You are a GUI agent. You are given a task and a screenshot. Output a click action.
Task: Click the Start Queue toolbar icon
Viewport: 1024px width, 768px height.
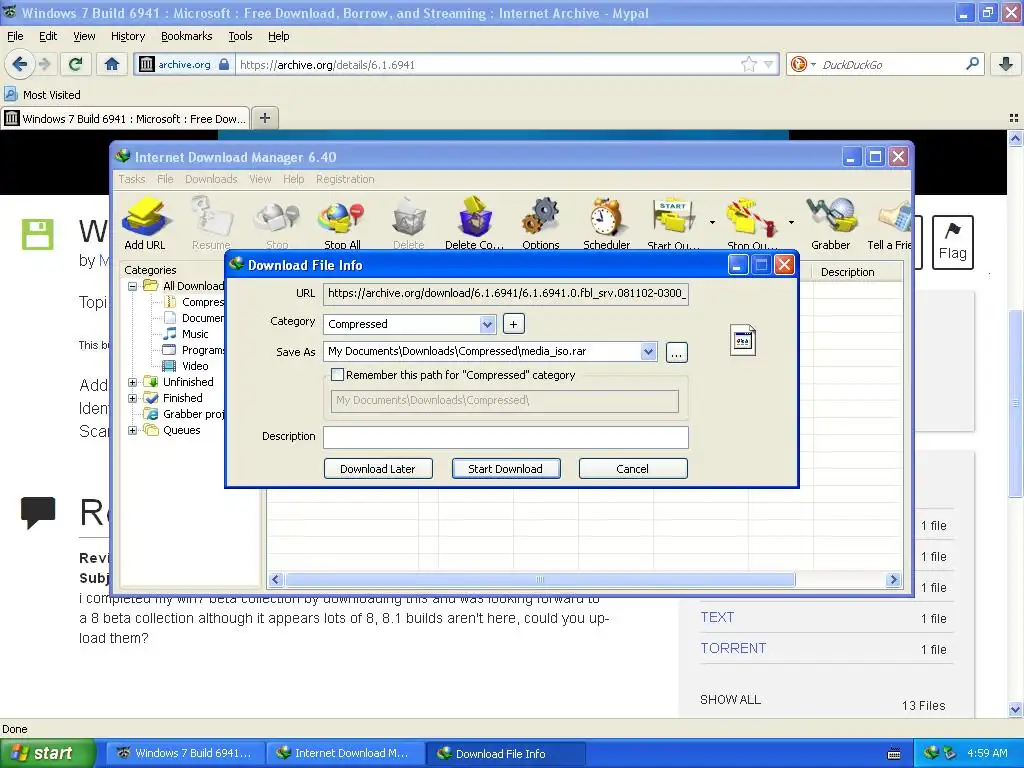coord(673,223)
